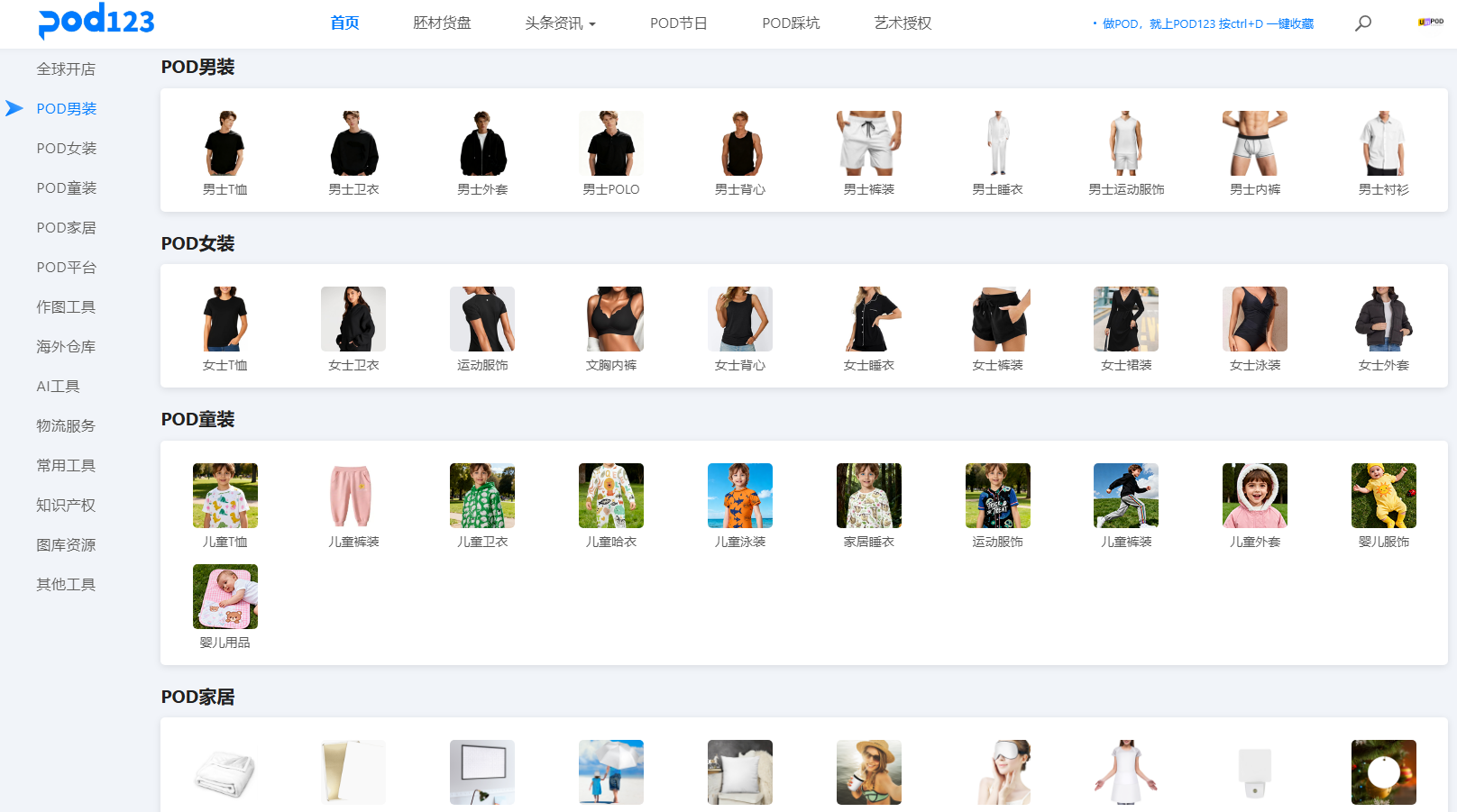
Task: Select 知识产权 from the sidebar
Action: click(x=66, y=506)
